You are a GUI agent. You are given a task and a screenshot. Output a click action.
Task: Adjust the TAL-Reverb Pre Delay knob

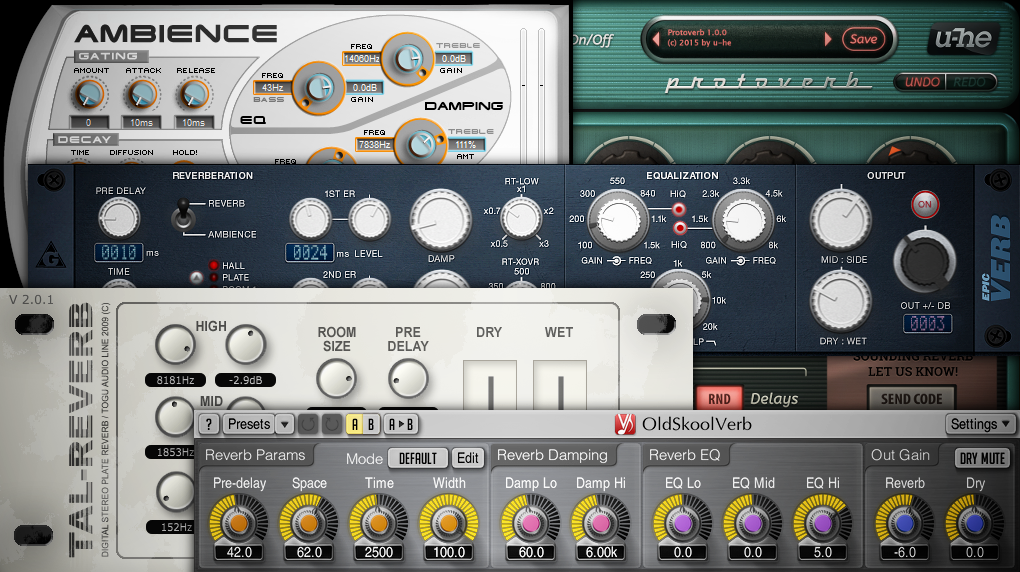[x=408, y=379]
